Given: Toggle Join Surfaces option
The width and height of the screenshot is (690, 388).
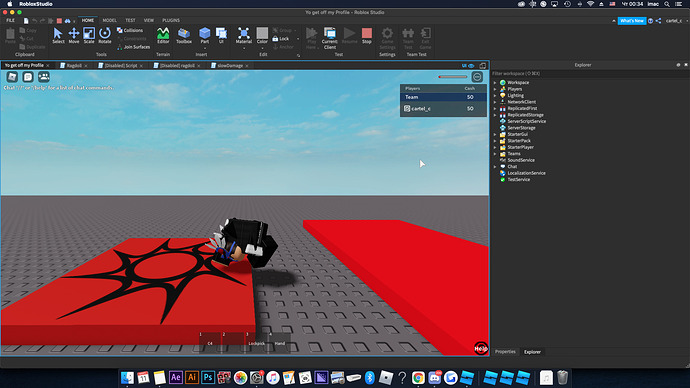Looking at the screenshot, I should [x=133, y=47].
